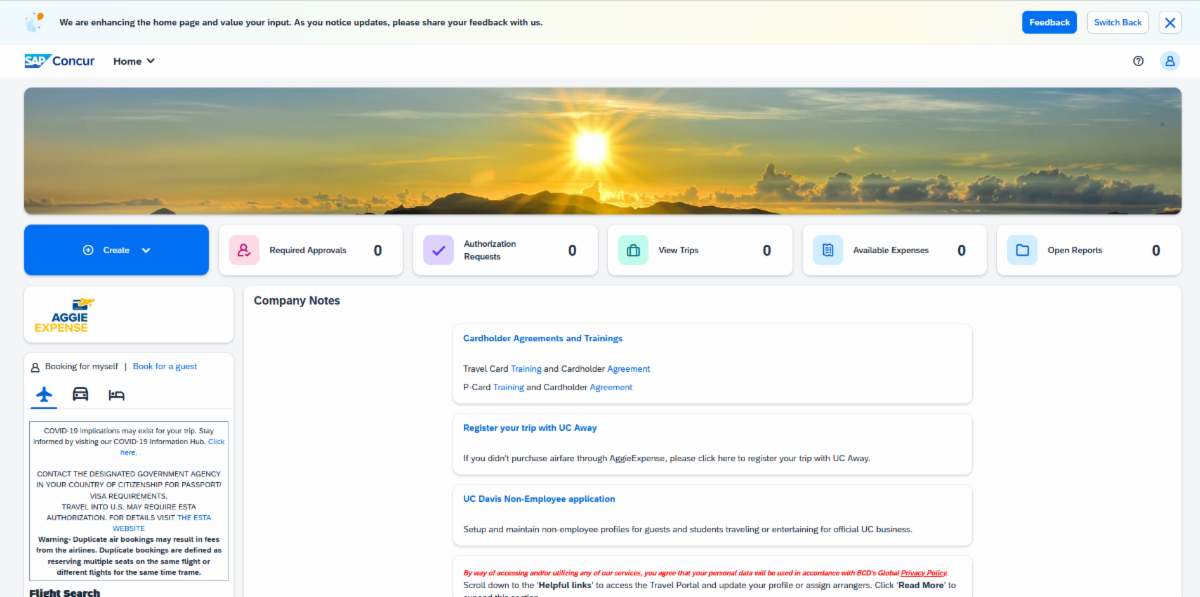Switch to car rental tab icon
Image resolution: width=1200 pixels, height=597 pixels.
pyautogui.click(x=80, y=394)
